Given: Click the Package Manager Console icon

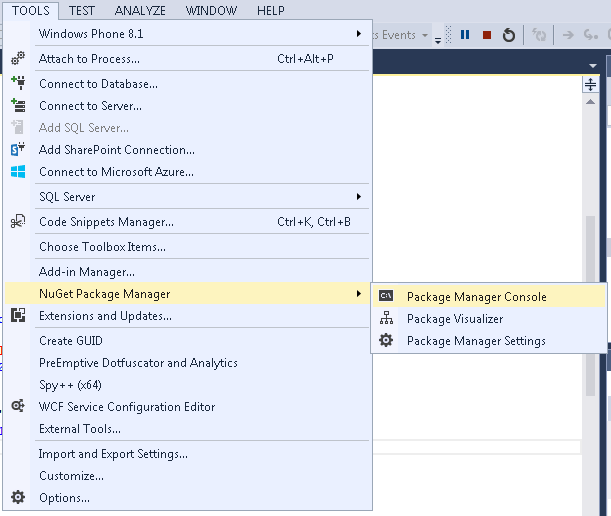Looking at the screenshot, I should click(386, 296).
